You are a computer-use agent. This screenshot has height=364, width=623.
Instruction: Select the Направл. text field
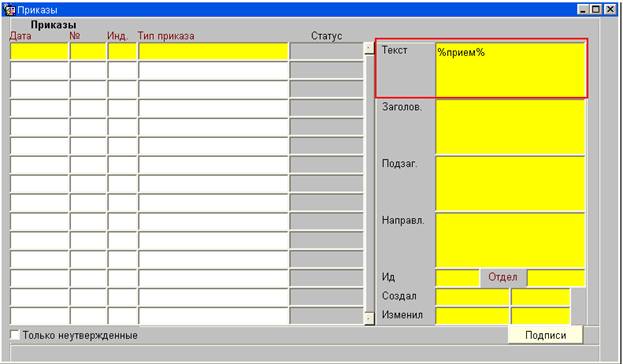click(510, 240)
